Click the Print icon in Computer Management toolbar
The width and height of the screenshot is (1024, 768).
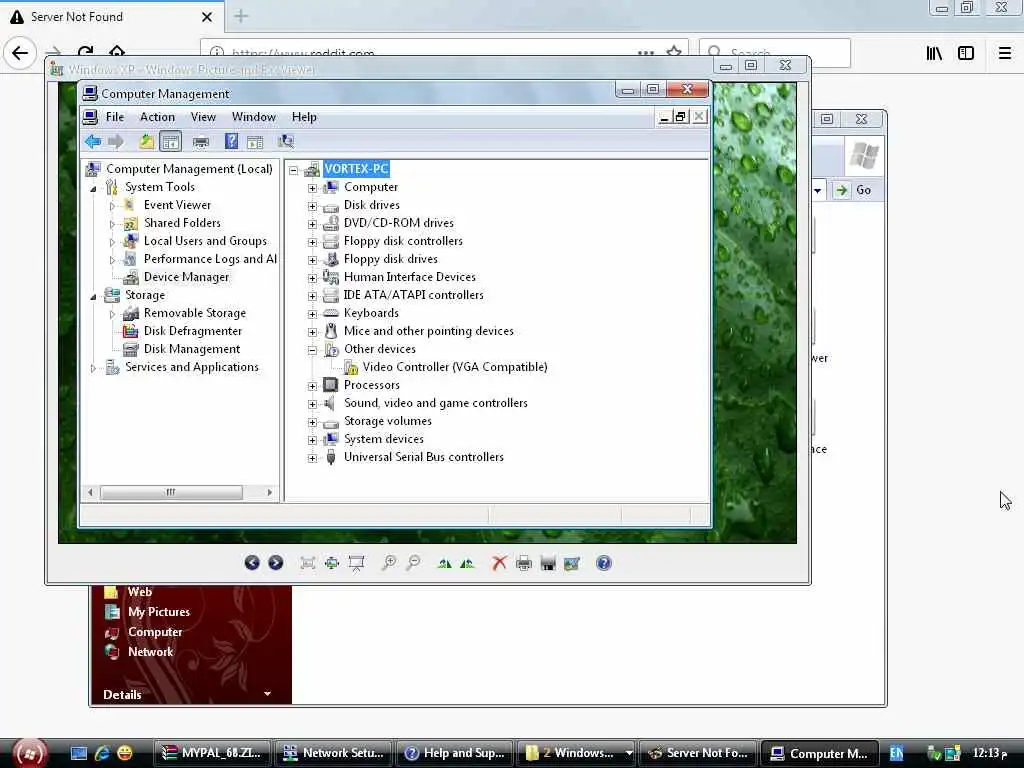click(x=201, y=142)
